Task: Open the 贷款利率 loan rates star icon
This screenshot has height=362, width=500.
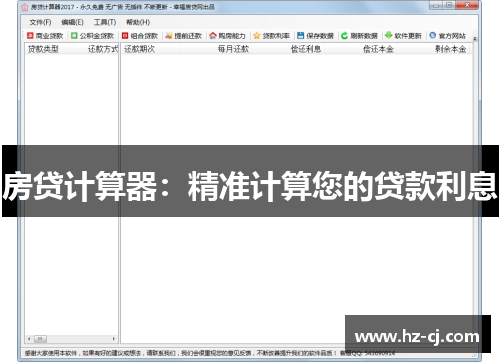Action: 256,36
